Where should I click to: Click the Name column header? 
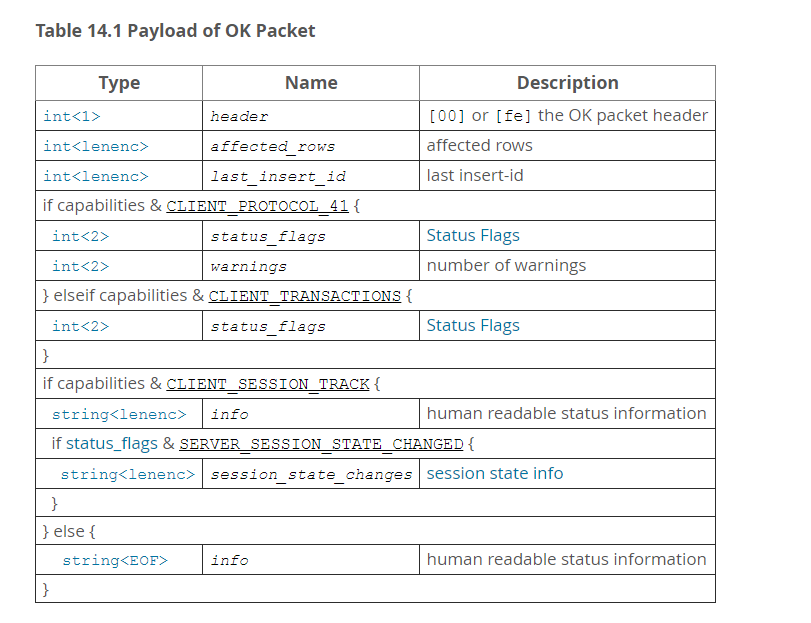311,83
